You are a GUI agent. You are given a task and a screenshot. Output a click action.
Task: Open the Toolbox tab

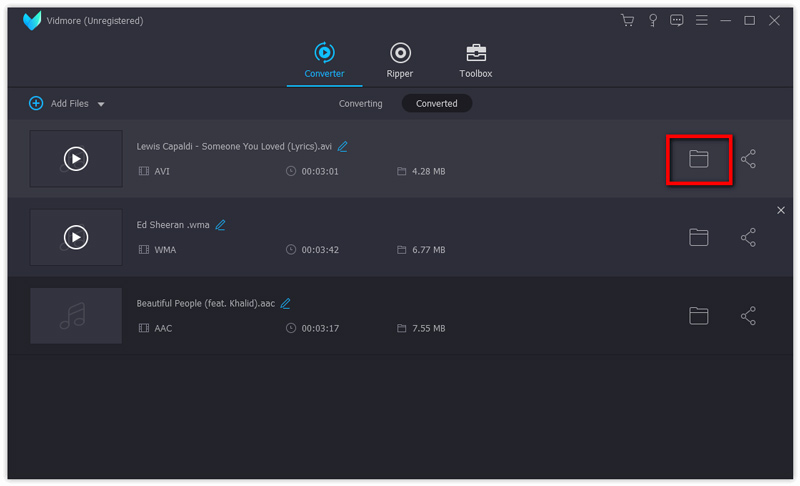[475, 60]
